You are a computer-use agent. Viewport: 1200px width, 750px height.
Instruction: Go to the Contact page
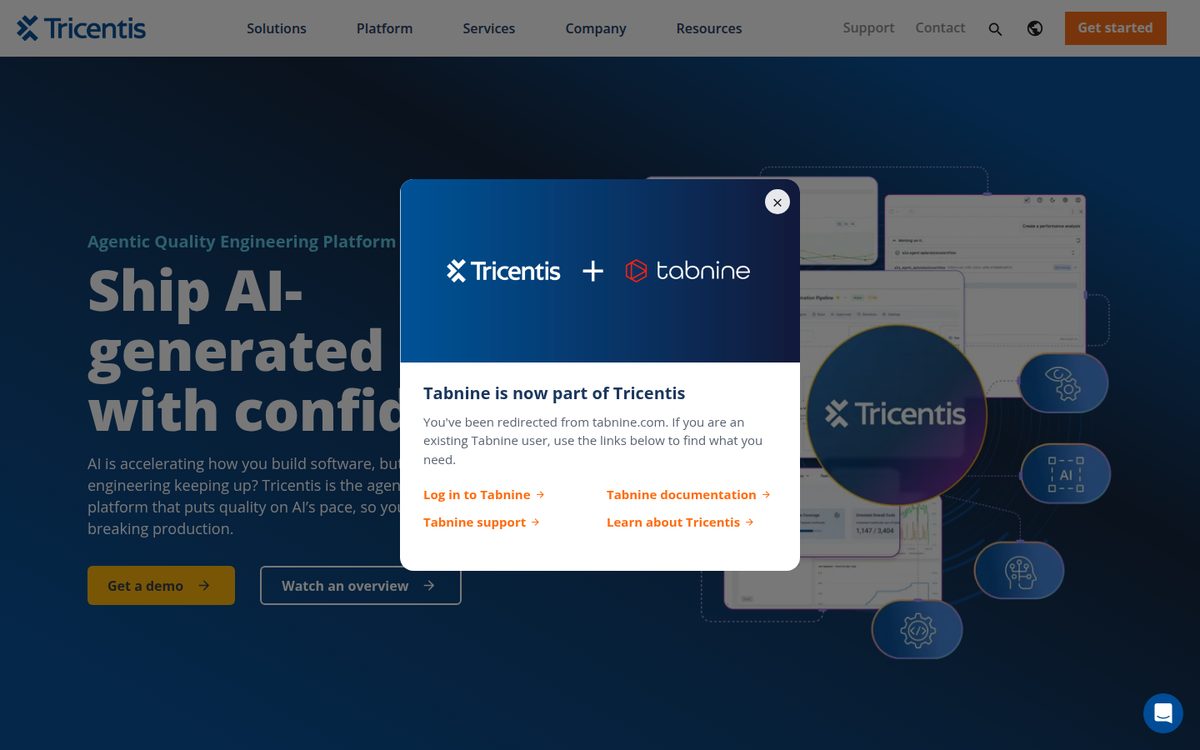(940, 28)
